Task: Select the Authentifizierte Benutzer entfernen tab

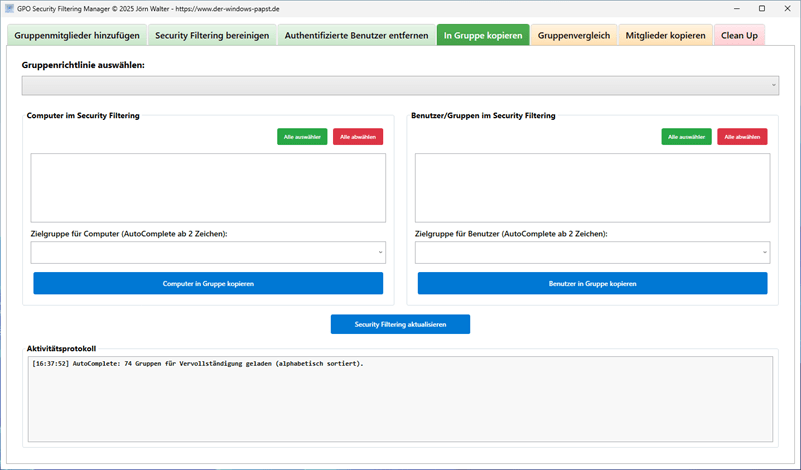Action: click(356, 35)
